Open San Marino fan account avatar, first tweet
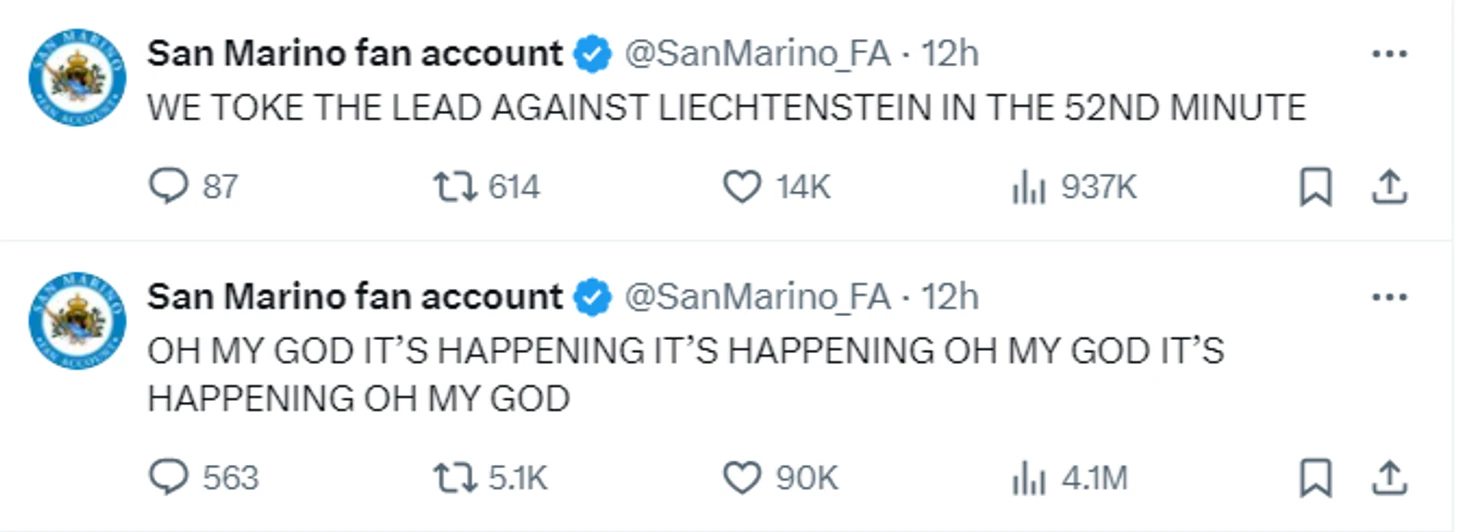 click(77, 77)
